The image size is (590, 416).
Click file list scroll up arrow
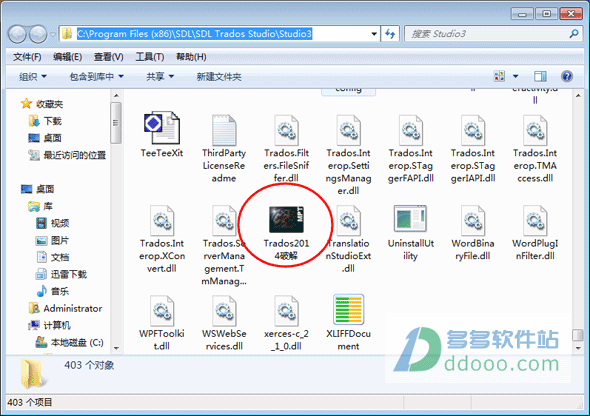pos(578,96)
